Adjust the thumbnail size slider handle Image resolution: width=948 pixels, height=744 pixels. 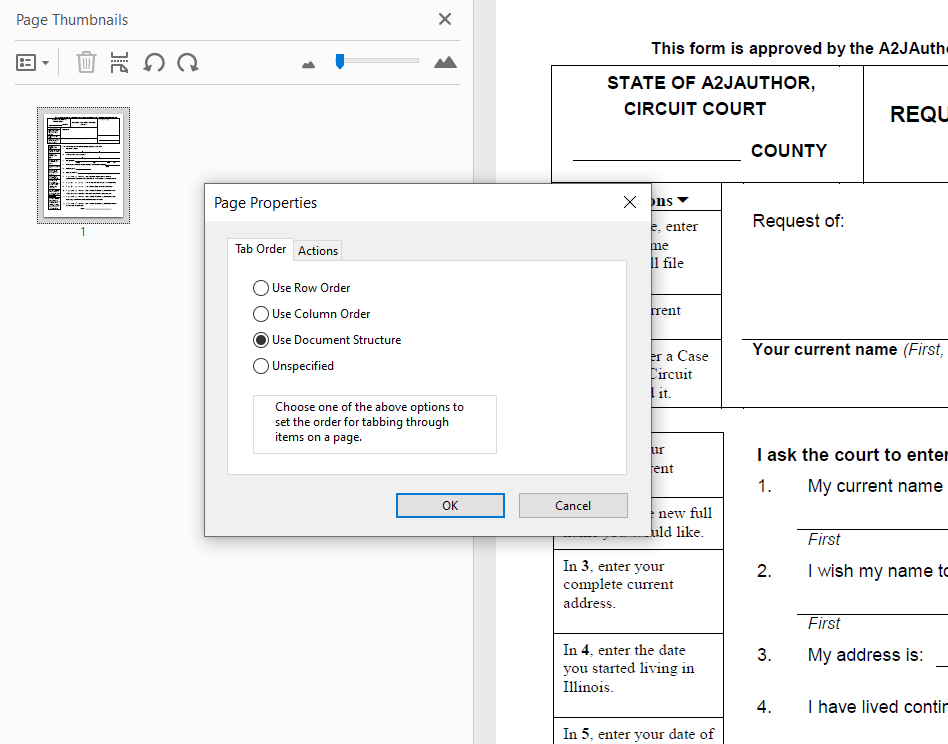[340, 61]
